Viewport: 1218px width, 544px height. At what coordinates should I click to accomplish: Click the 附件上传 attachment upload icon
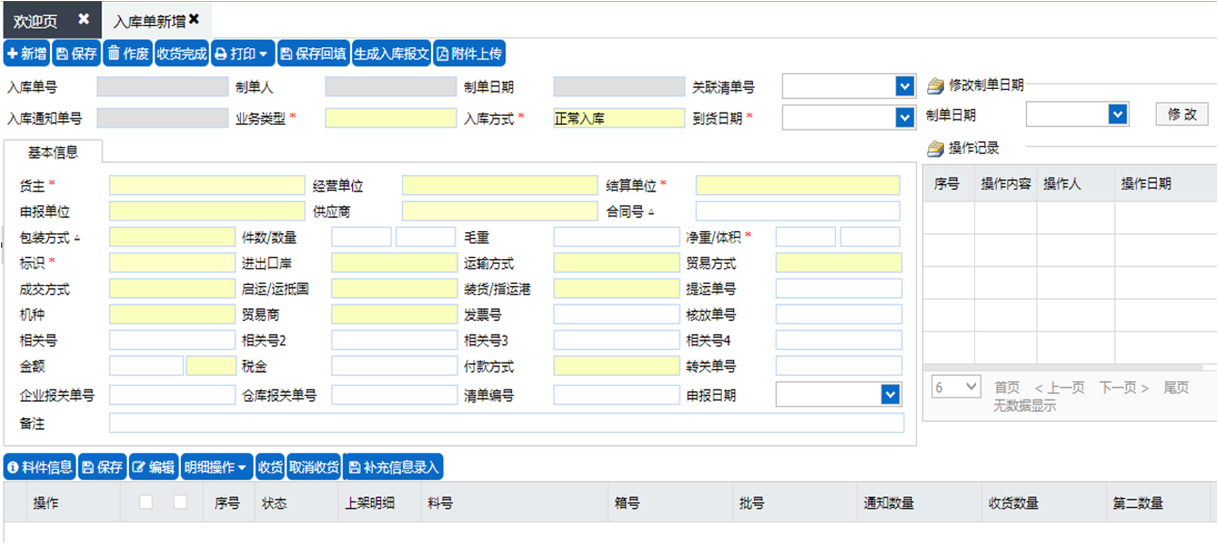pyautogui.click(x=443, y=54)
